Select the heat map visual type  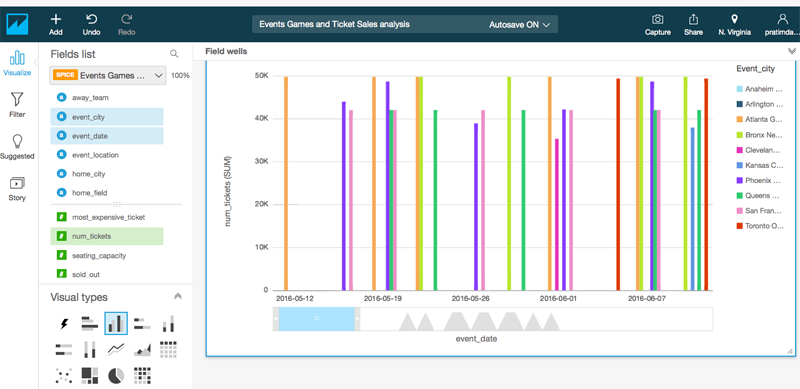point(142,376)
